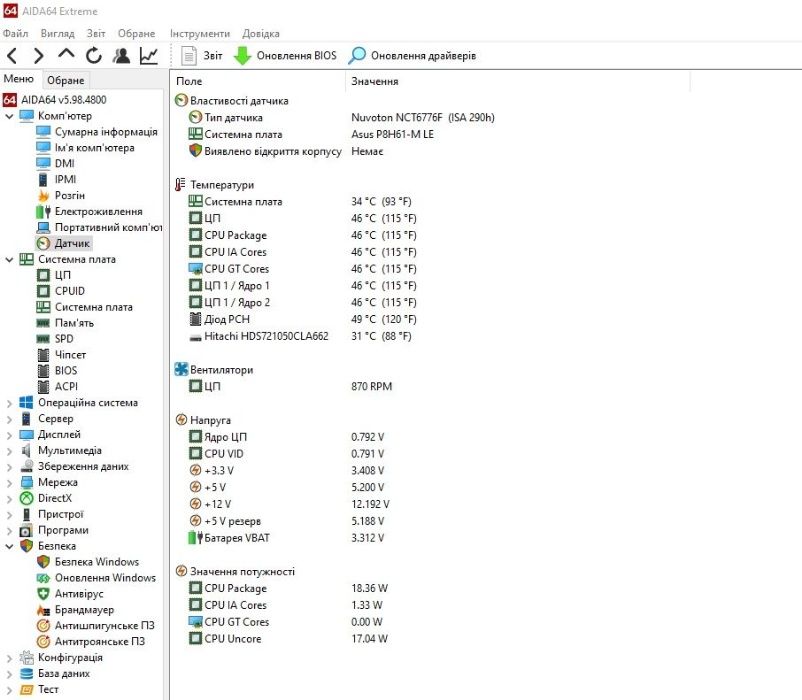This screenshot has height=700, width=802.
Task: Open Оновлення Windows item
Action: pyautogui.click(x=96, y=578)
